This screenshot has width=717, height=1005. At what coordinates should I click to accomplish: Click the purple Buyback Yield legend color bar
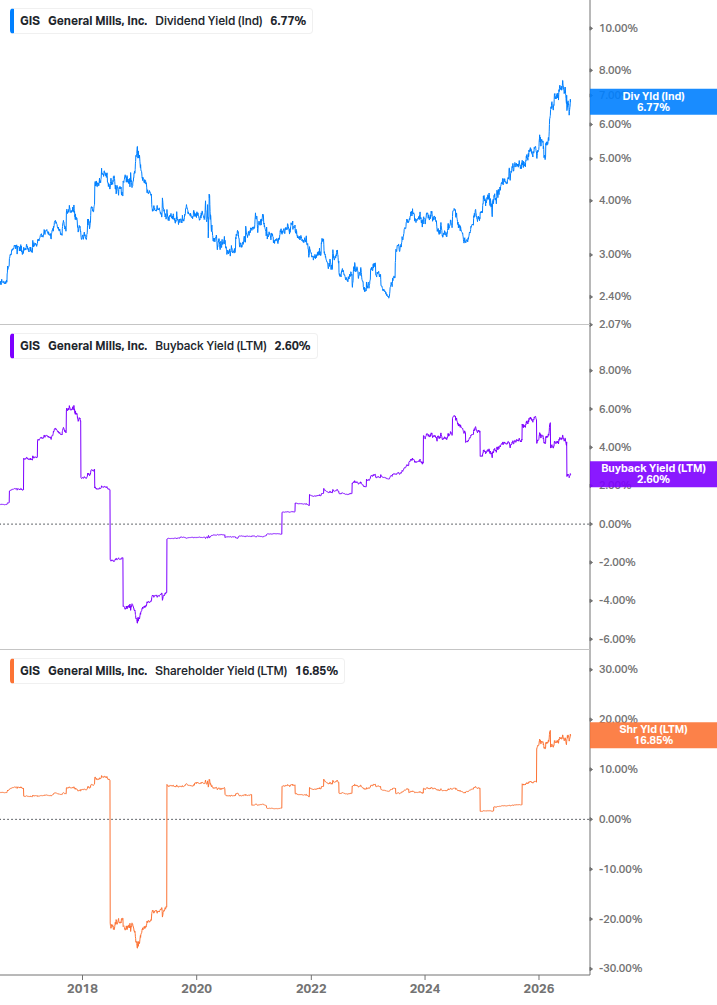12,346
